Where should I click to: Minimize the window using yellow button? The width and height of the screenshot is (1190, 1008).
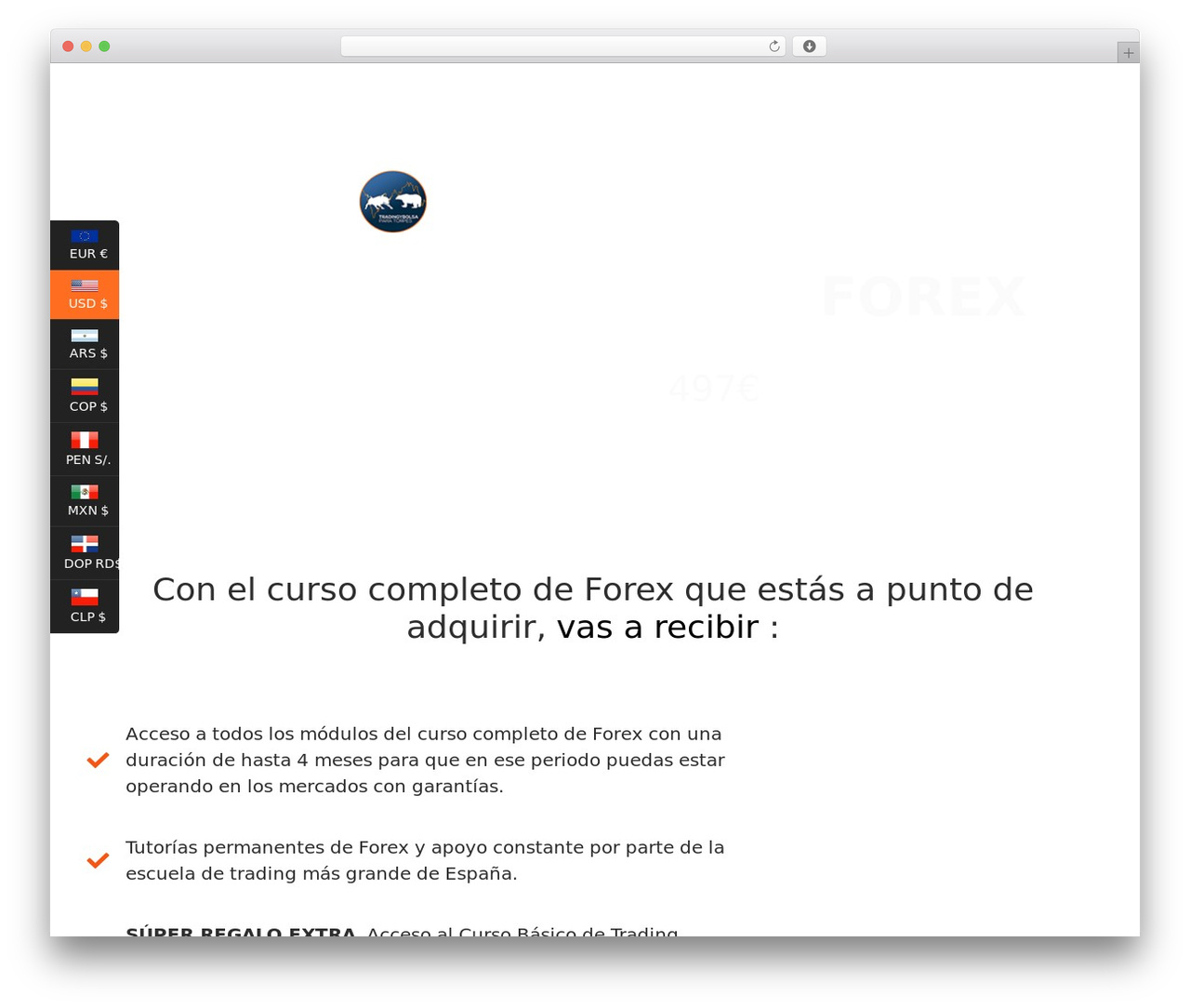(86, 46)
